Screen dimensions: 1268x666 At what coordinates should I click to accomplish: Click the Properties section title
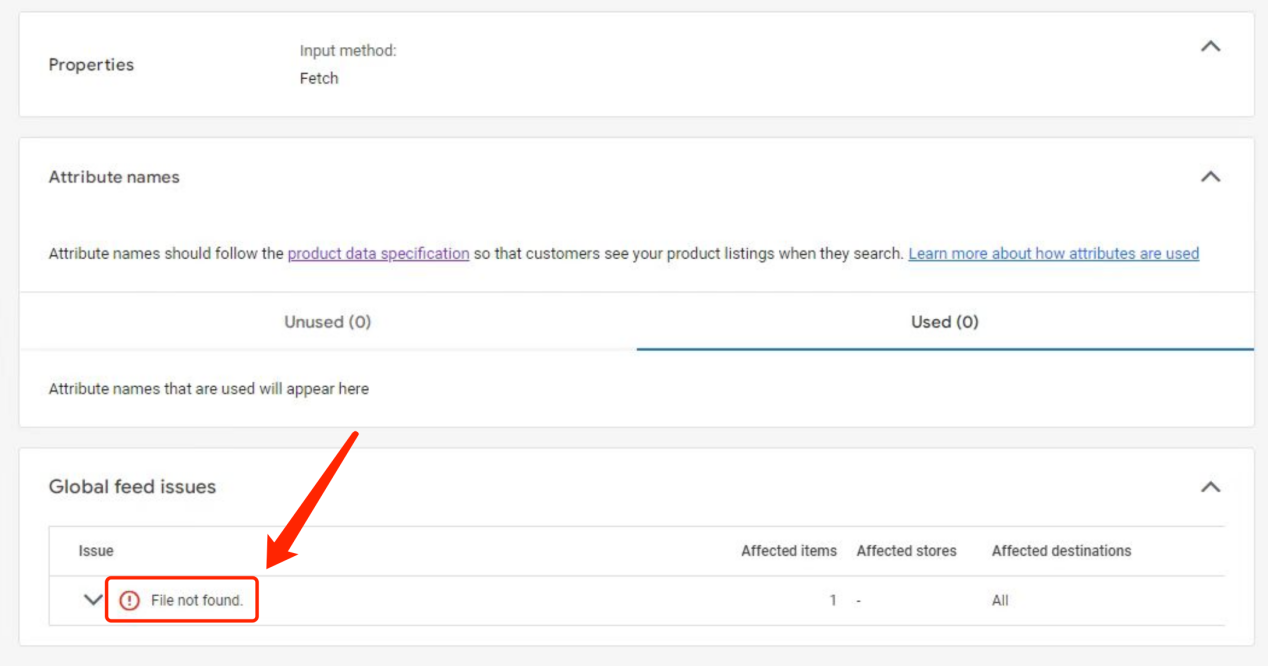coord(91,64)
